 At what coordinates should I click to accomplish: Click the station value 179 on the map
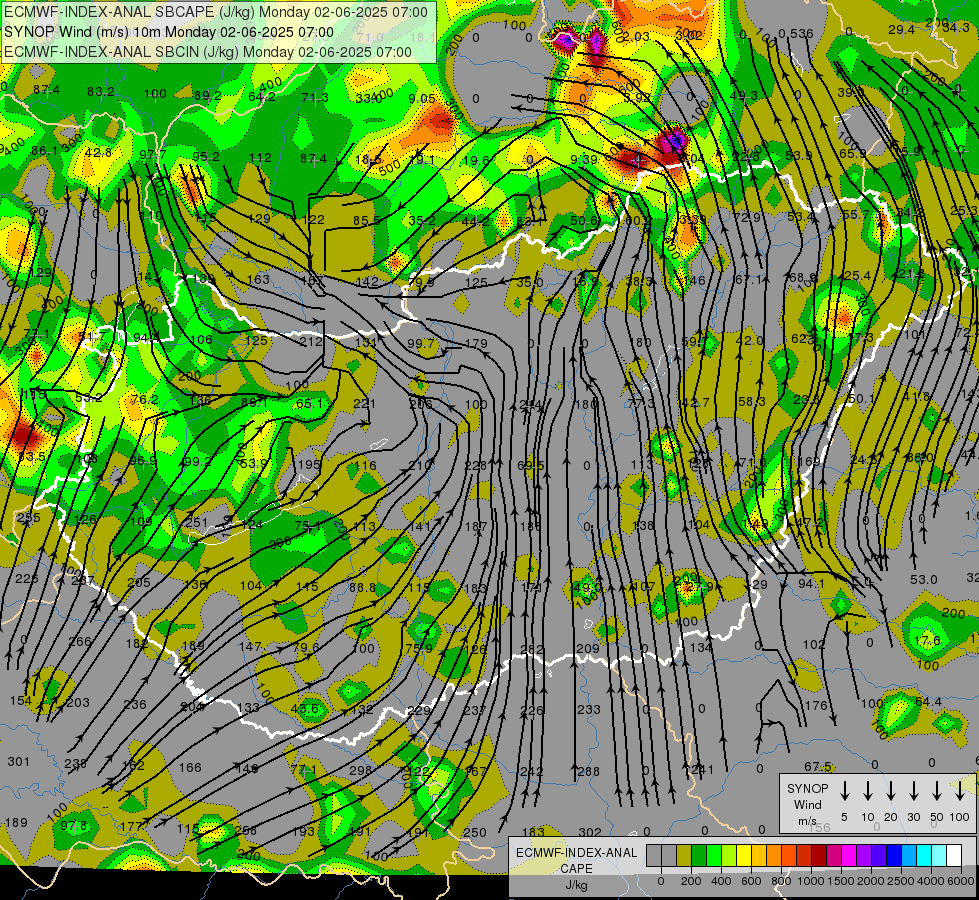click(476, 343)
